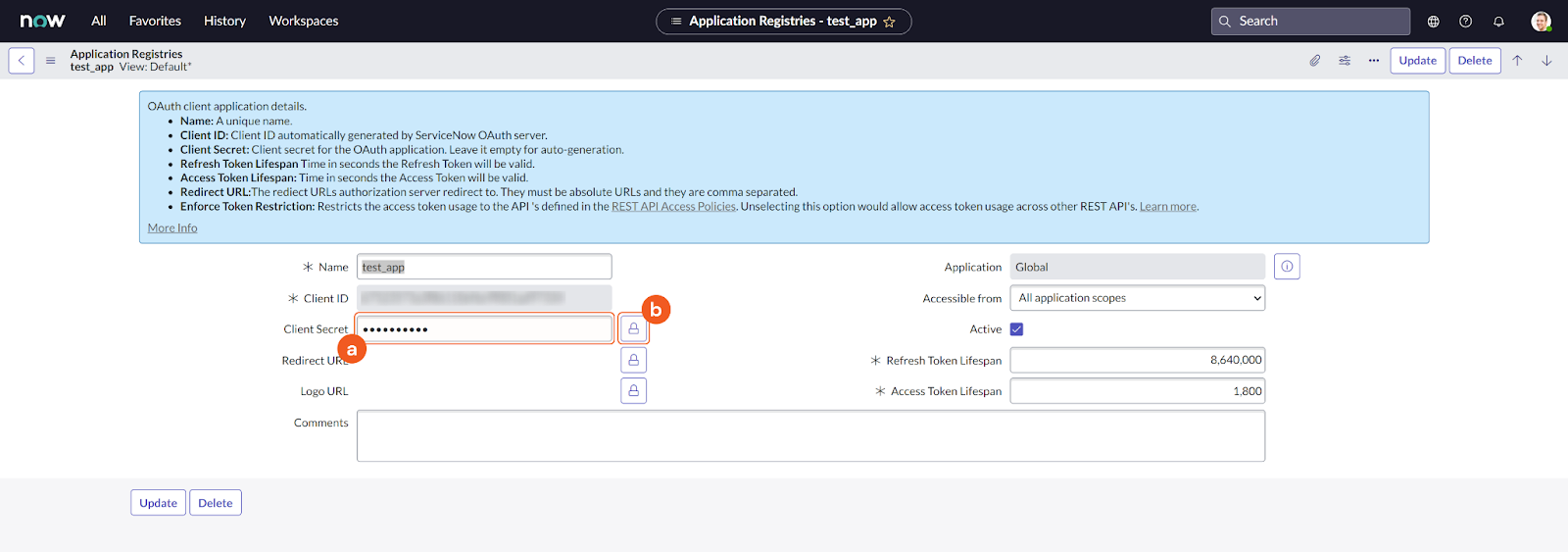Open the user profile avatar menu
The image size is (1568, 552).
point(1541,22)
